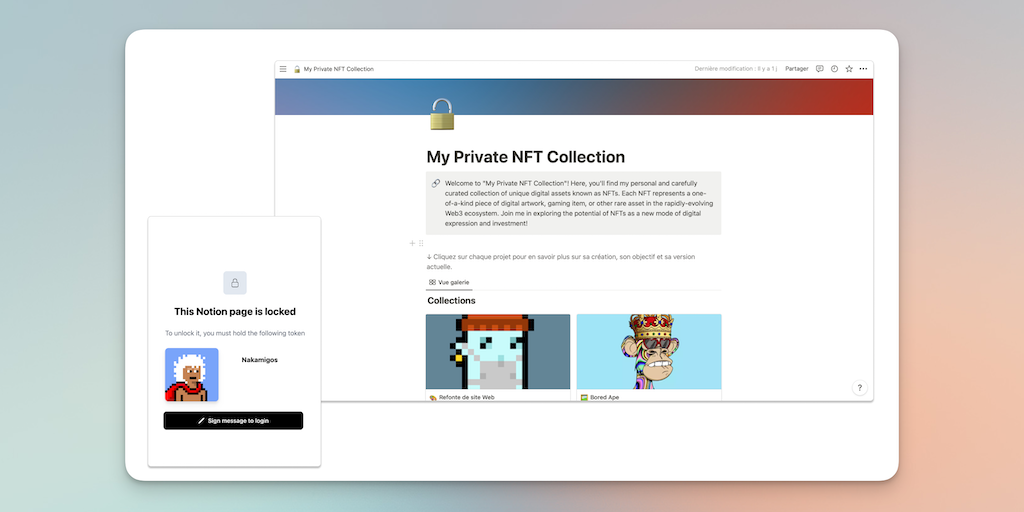1024x512 pixels.
Task: Click the six-dot block drag handle
Action: pos(421,244)
